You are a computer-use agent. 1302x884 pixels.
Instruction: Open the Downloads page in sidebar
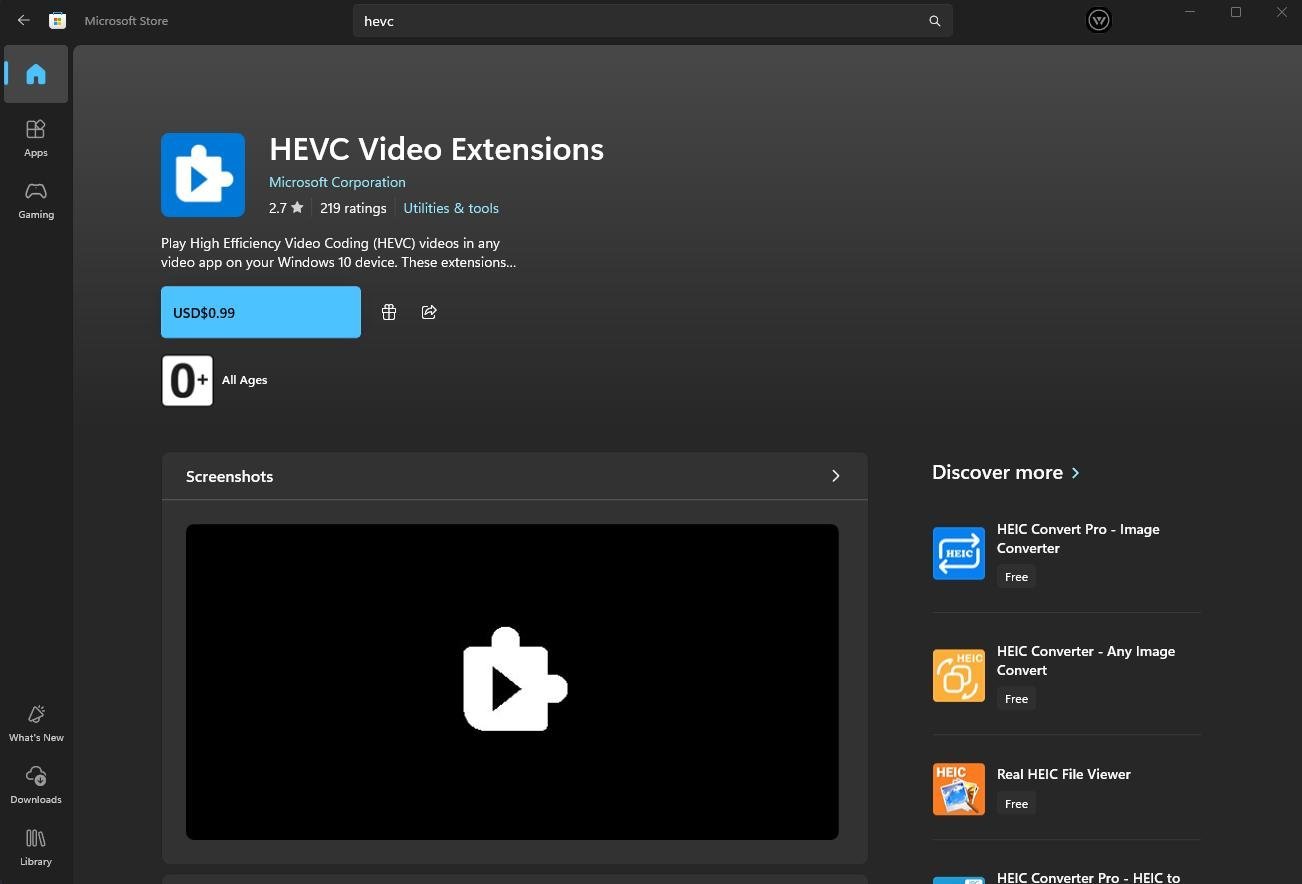(36, 785)
